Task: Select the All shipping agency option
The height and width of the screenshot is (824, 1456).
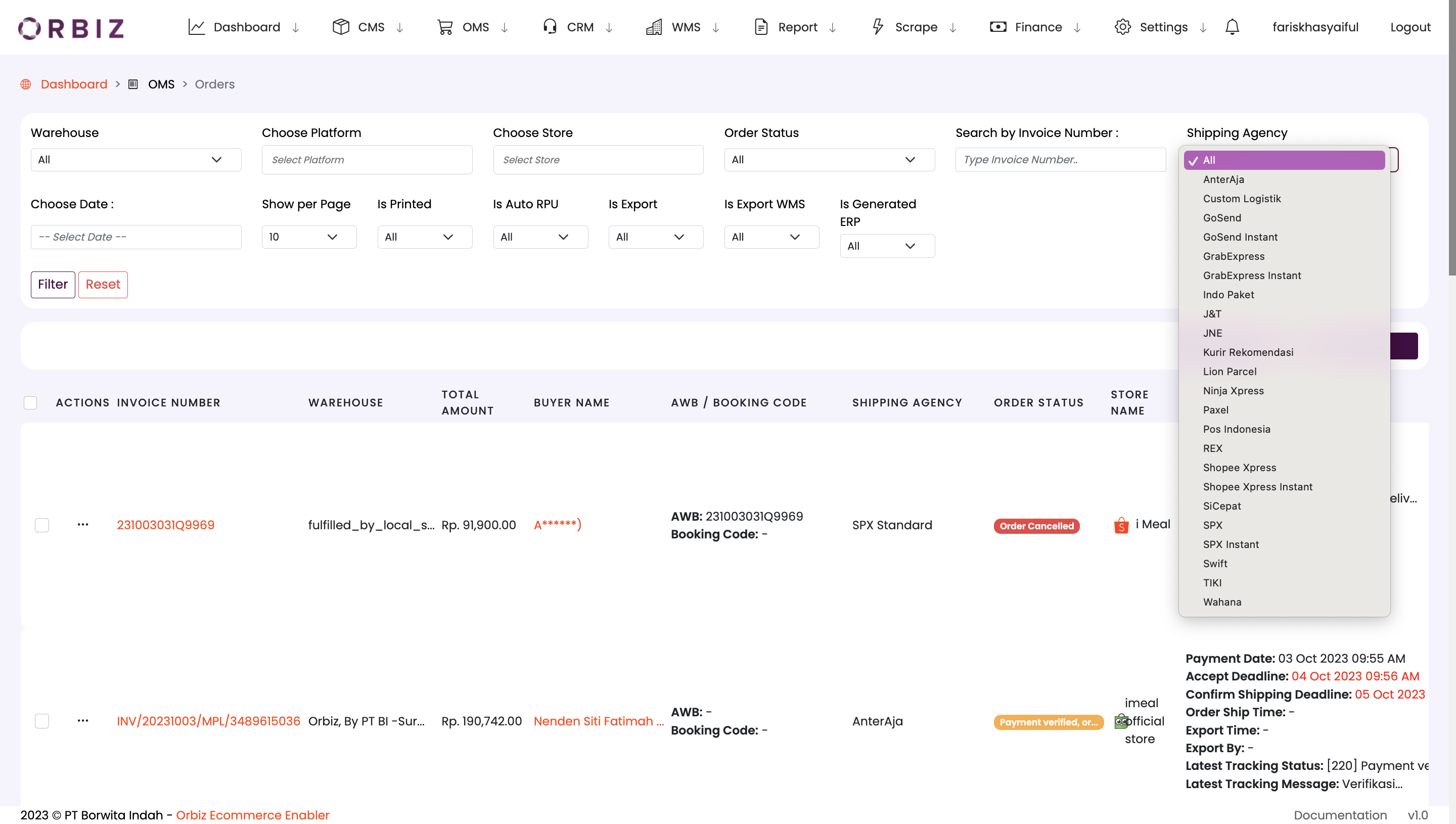Action: (x=1284, y=160)
